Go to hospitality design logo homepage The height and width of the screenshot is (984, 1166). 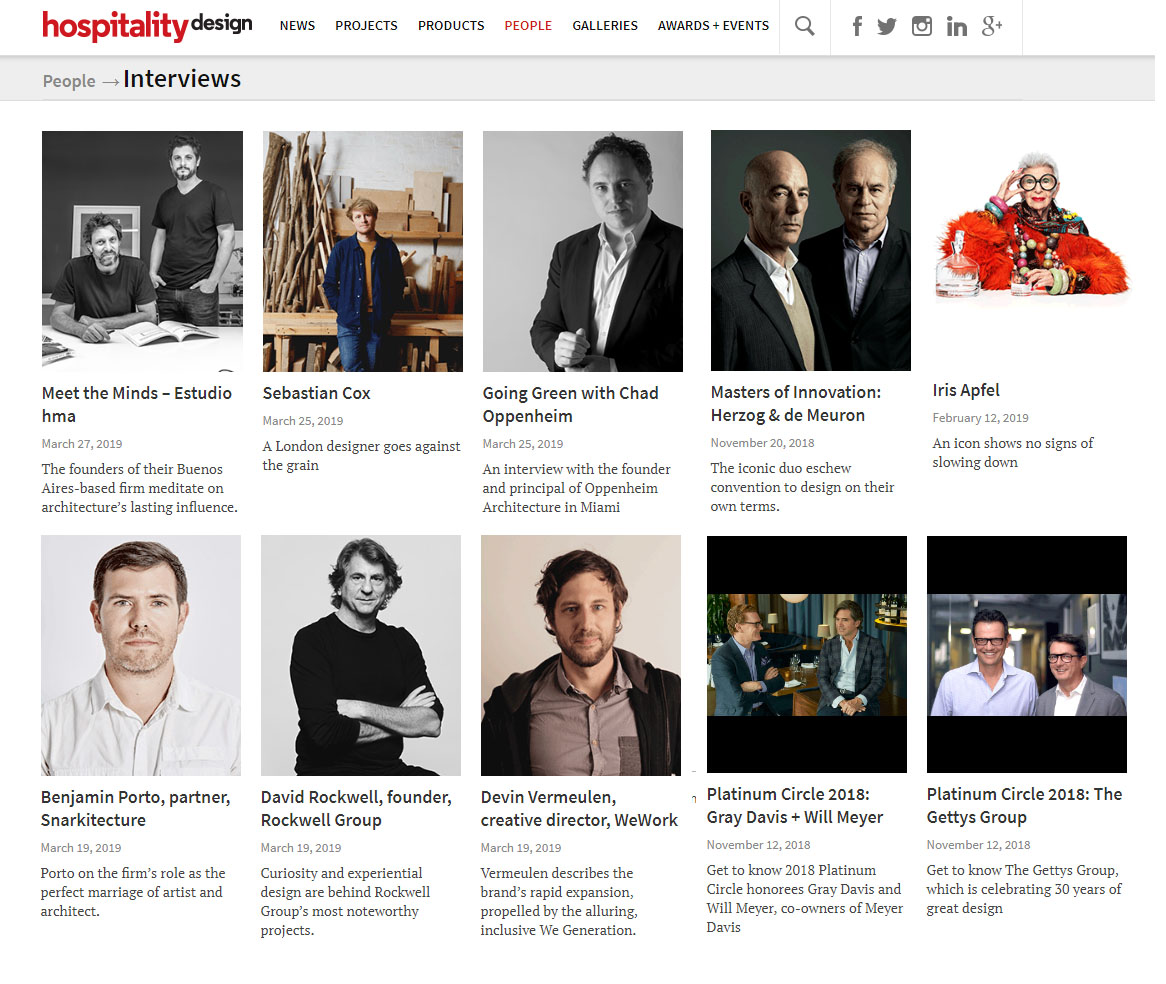pyautogui.click(x=147, y=25)
